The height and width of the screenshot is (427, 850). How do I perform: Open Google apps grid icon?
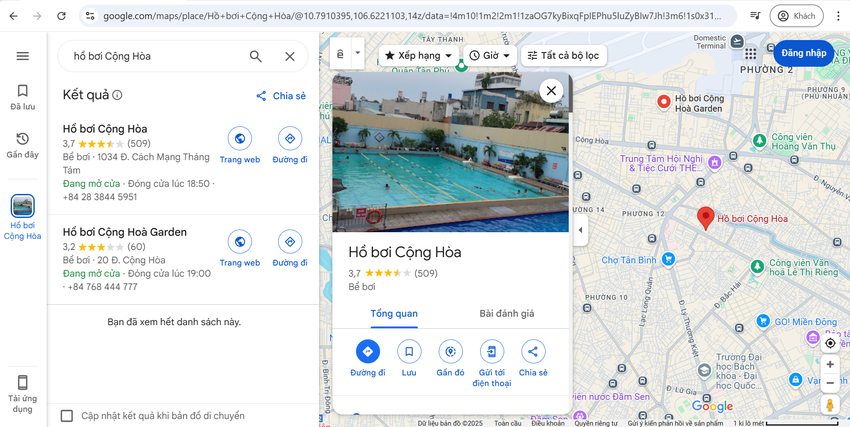(750, 53)
